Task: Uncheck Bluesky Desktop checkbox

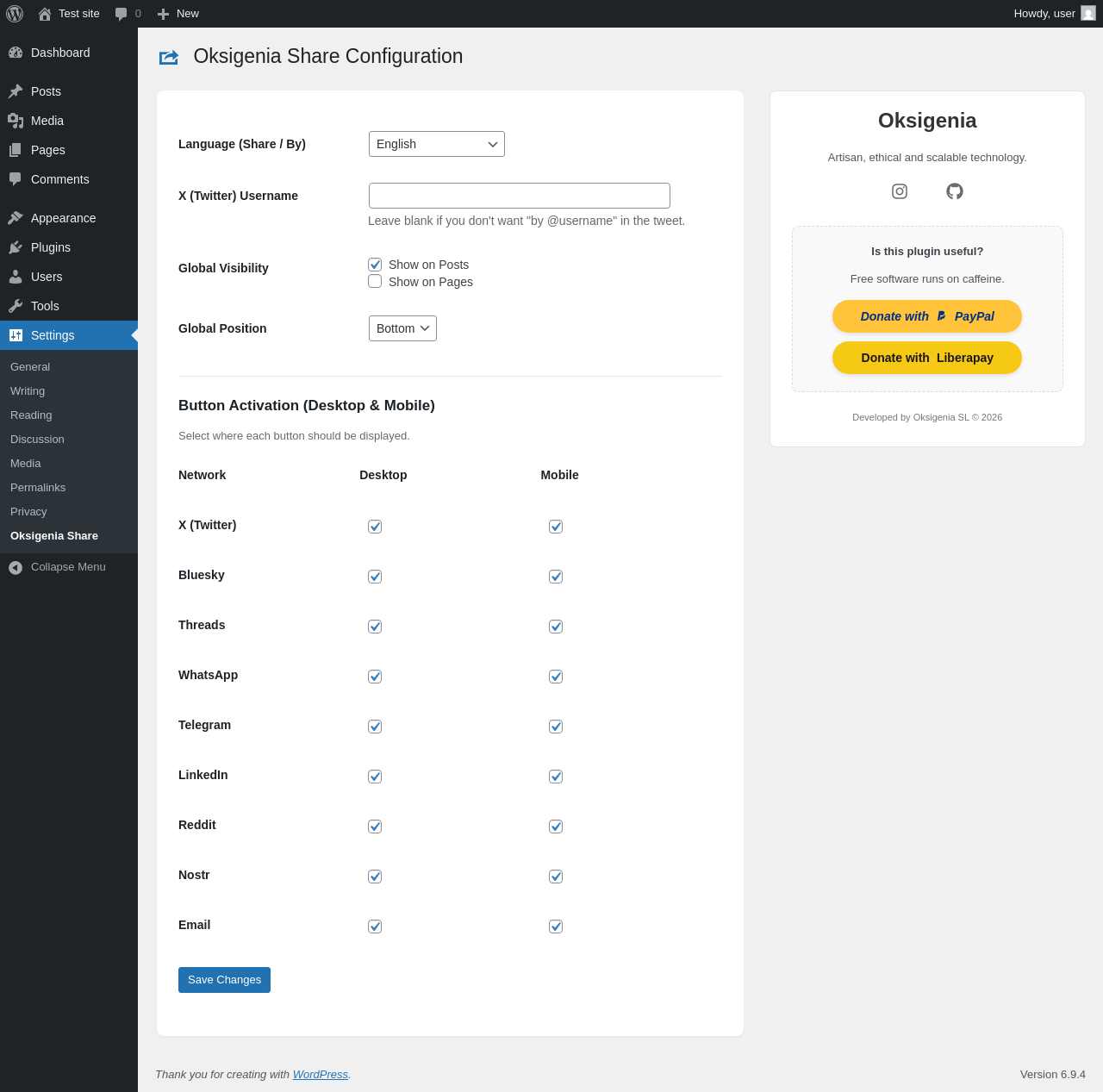Action: [x=375, y=577]
